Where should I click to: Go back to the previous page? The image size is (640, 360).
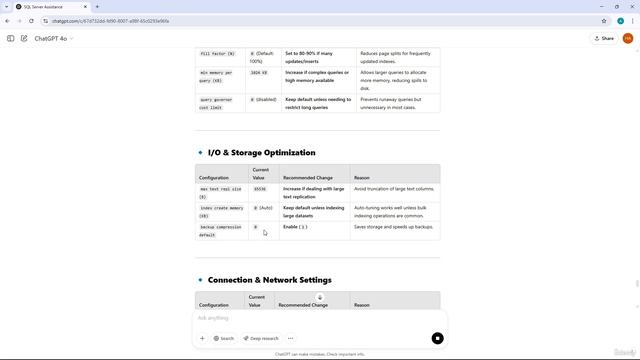pos(7,21)
